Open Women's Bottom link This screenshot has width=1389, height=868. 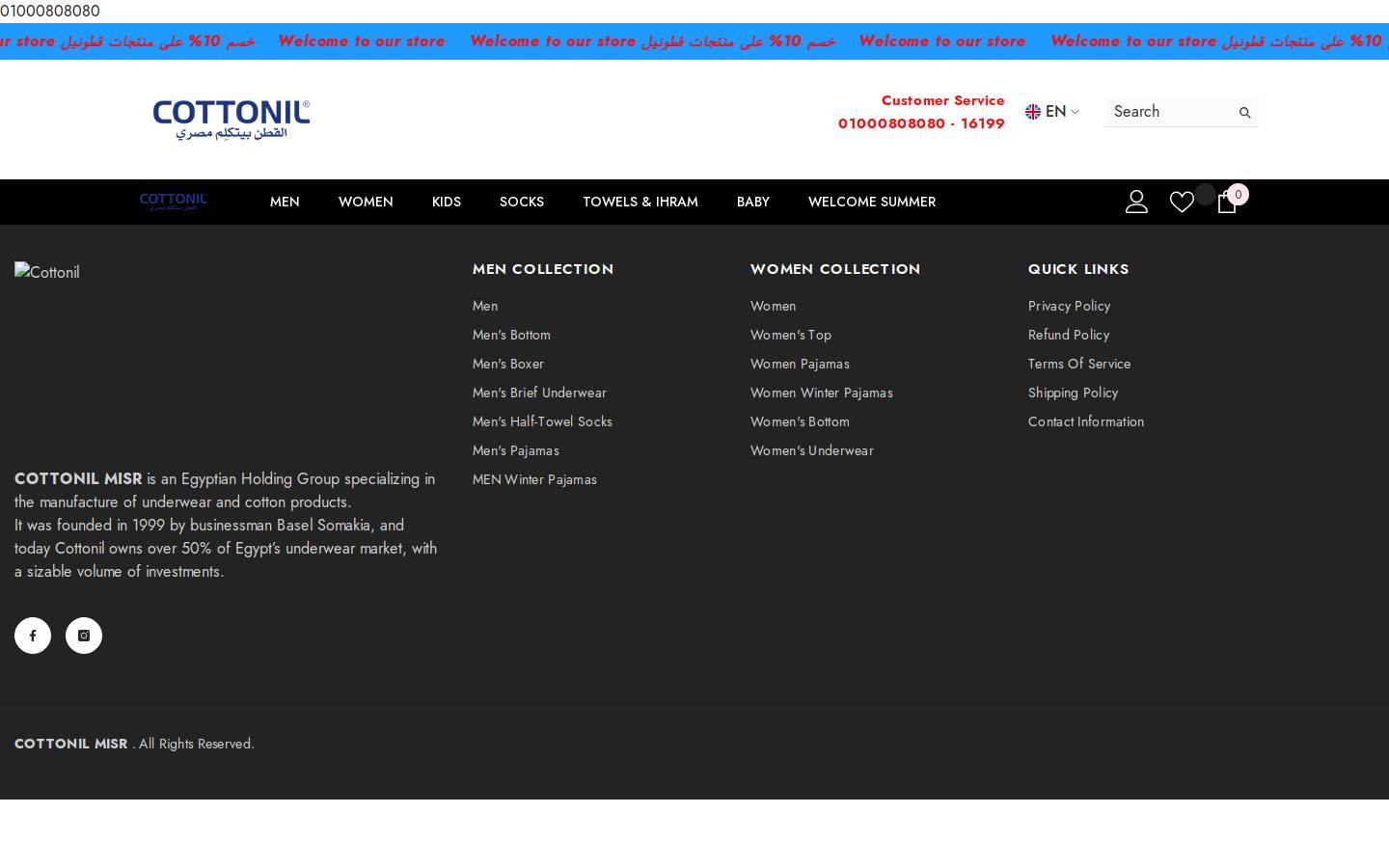click(x=800, y=421)
